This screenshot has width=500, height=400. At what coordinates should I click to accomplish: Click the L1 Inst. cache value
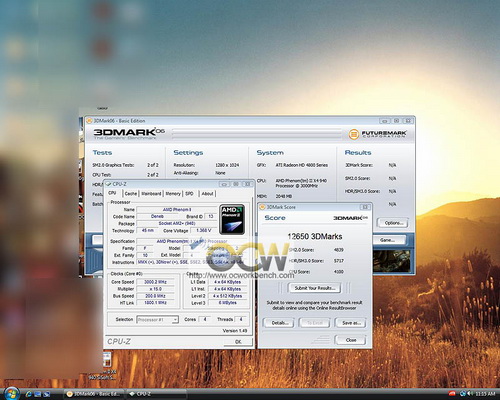click(228, 289)
